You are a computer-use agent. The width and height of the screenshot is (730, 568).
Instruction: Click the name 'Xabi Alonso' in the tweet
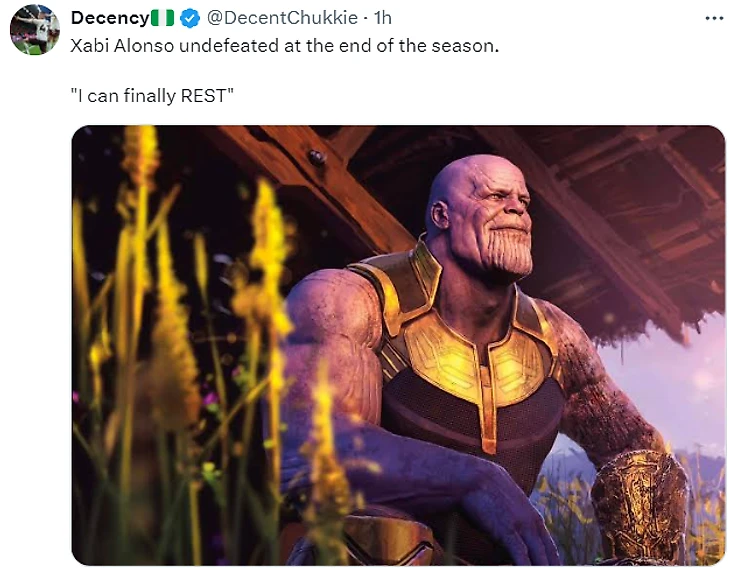coord(122,46)
